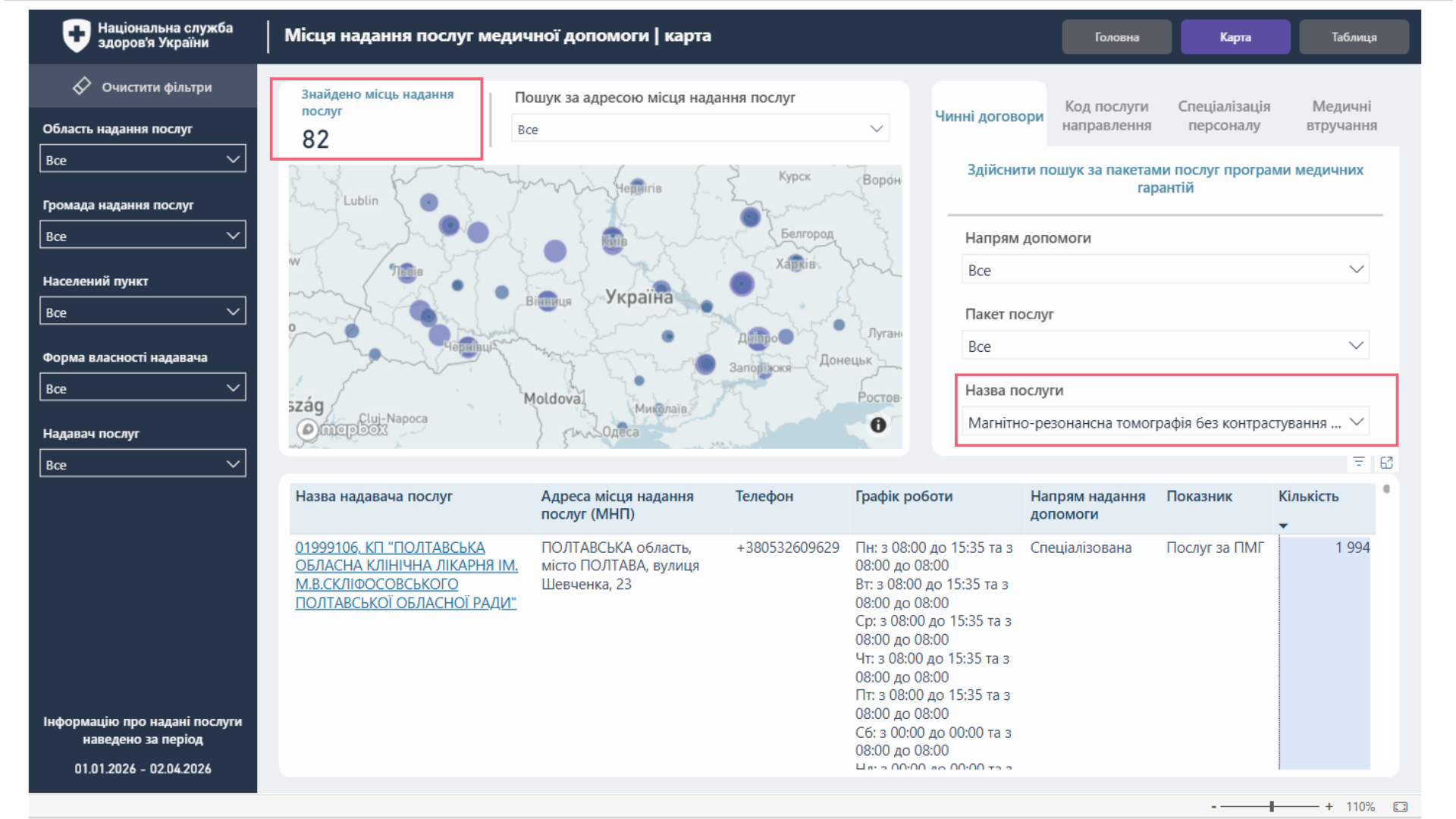
Task: Click Графік роботи column header
Action: pyautogui.click(x=904, y=497)
